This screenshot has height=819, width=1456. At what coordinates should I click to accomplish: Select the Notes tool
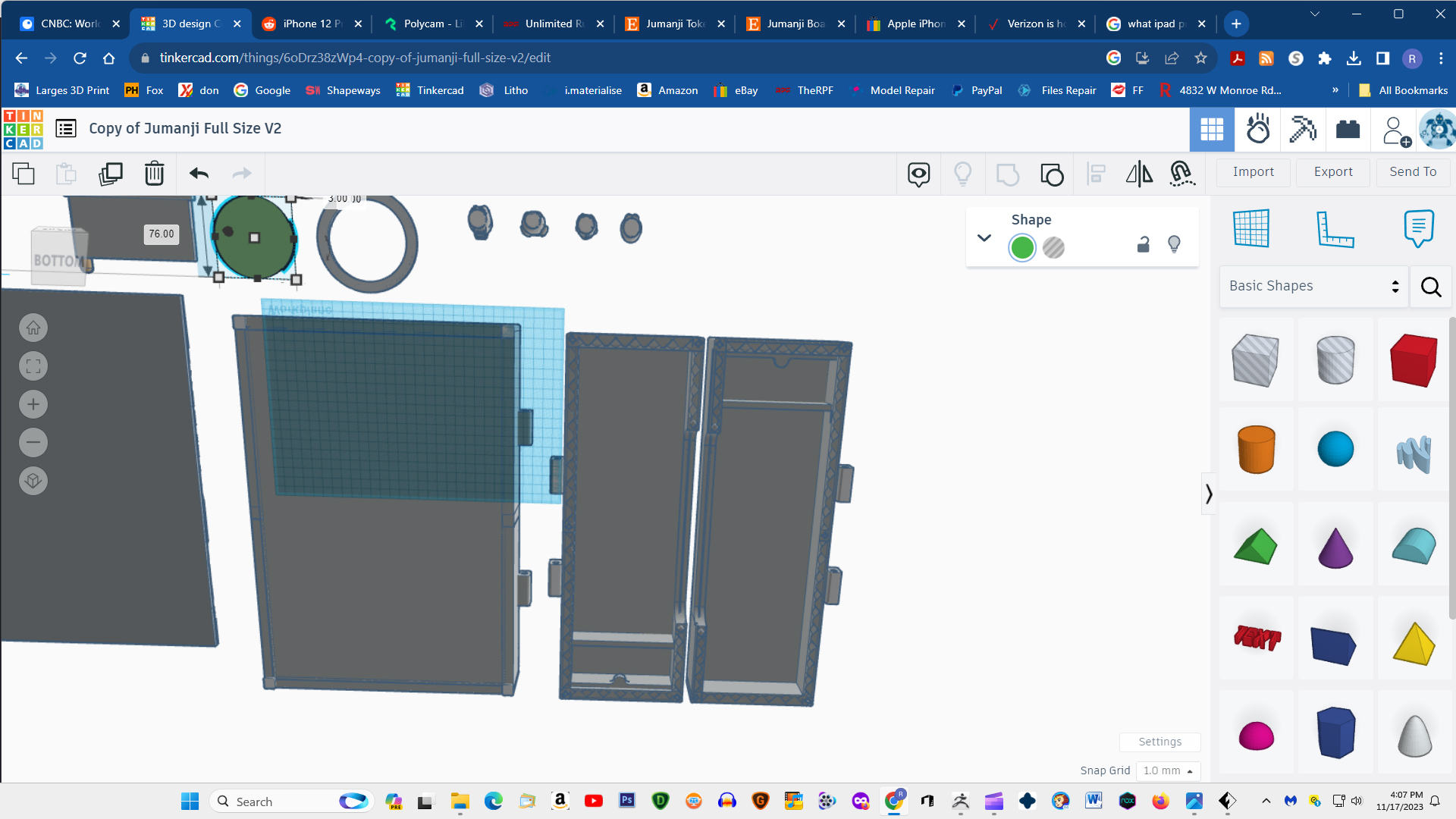click(1418, 228)
